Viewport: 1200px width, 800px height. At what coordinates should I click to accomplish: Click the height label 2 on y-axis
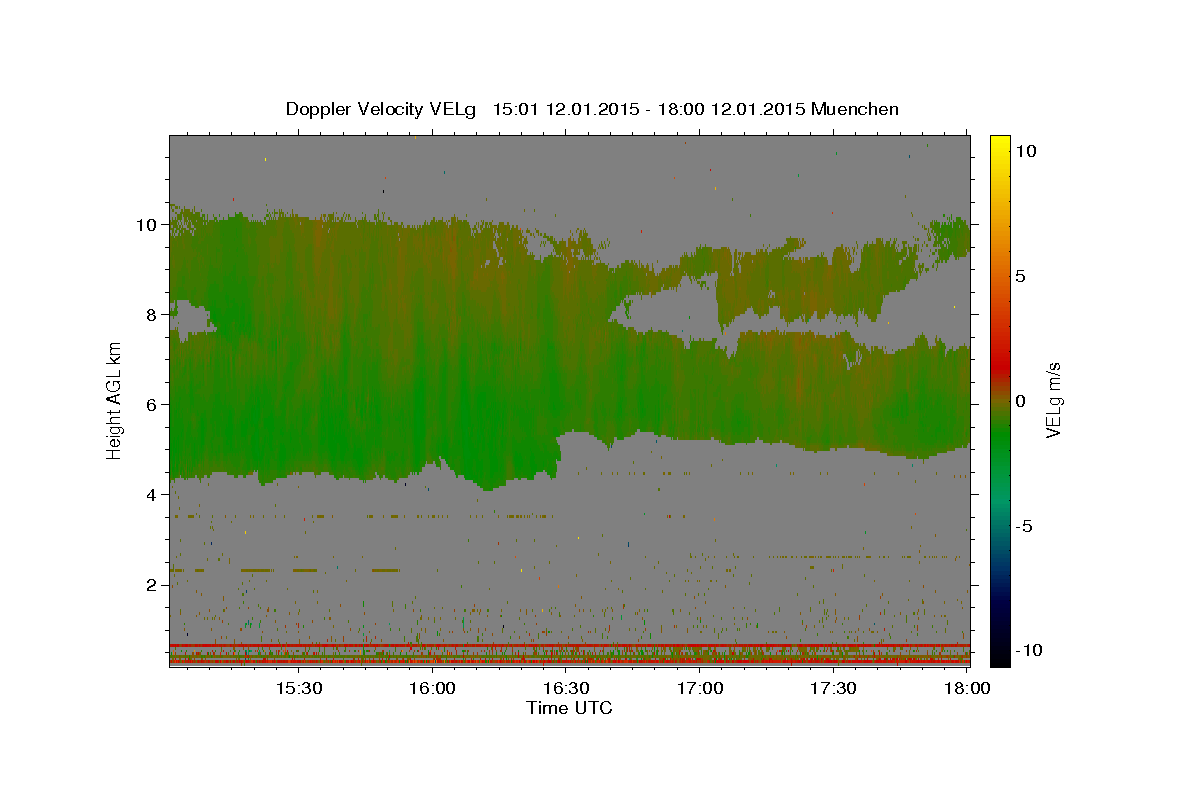click(154, 585)
